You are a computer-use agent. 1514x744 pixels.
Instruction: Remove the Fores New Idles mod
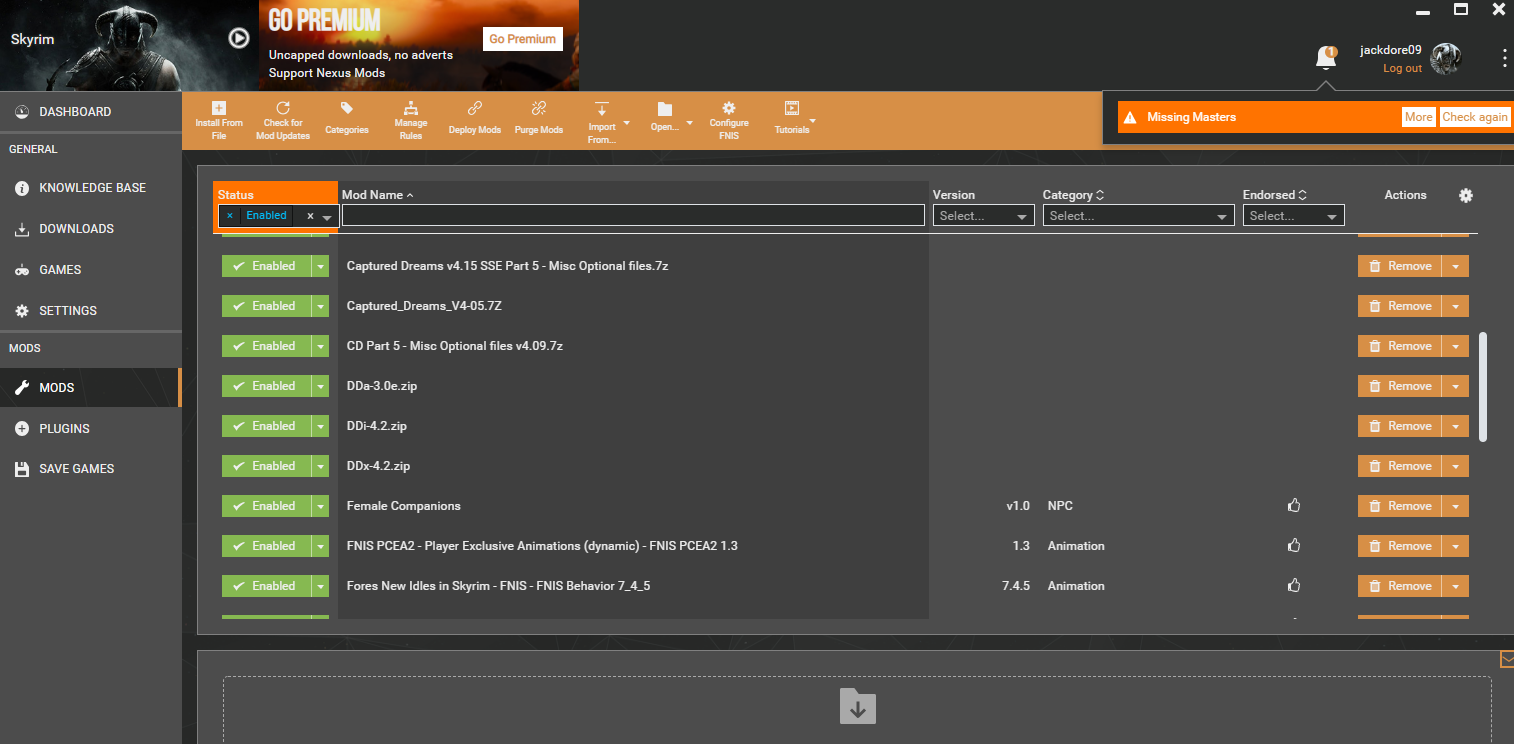[x=1399, y=586]
